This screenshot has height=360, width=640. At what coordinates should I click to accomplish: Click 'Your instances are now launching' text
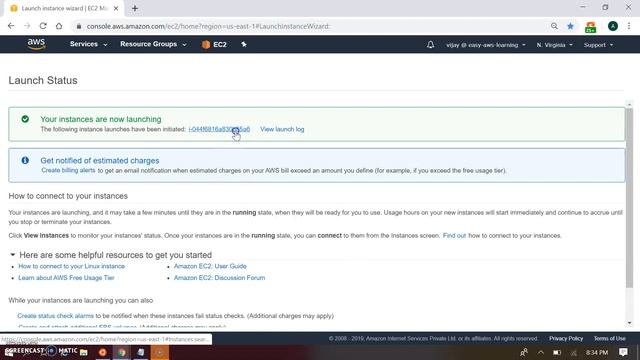point(101,119)
